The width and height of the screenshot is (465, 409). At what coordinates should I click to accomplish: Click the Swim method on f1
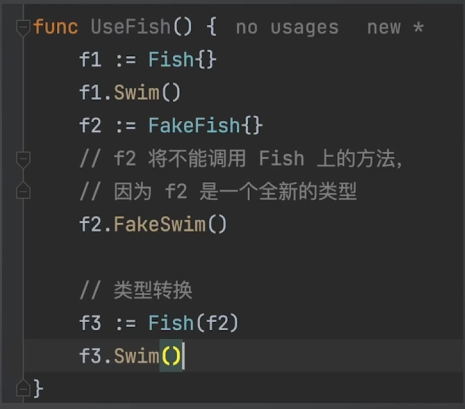point(137,92)
